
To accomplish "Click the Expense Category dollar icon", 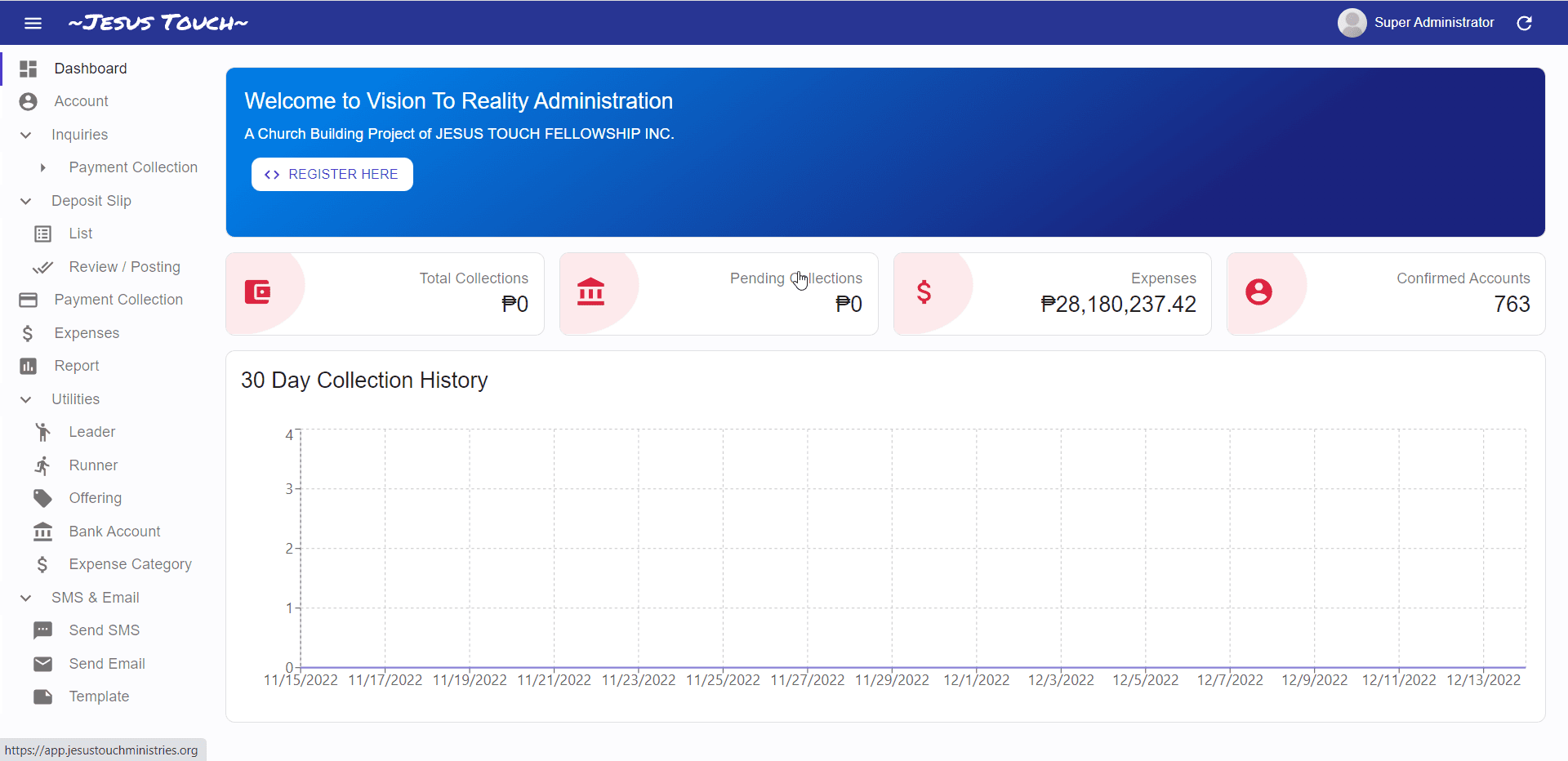I will pos(42,564).
